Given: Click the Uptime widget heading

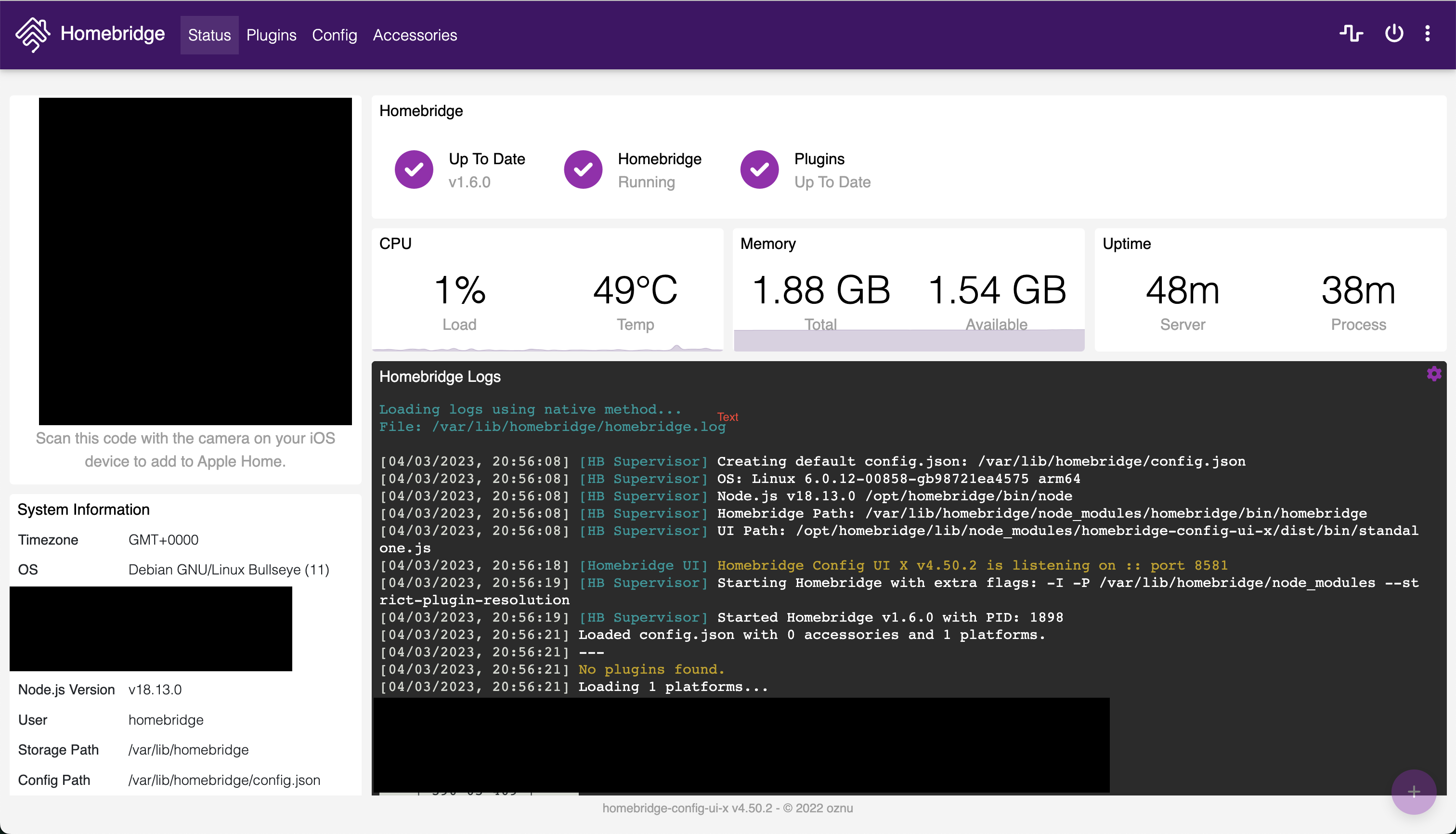Looking at the screenshot, I should pos(1126,244).
